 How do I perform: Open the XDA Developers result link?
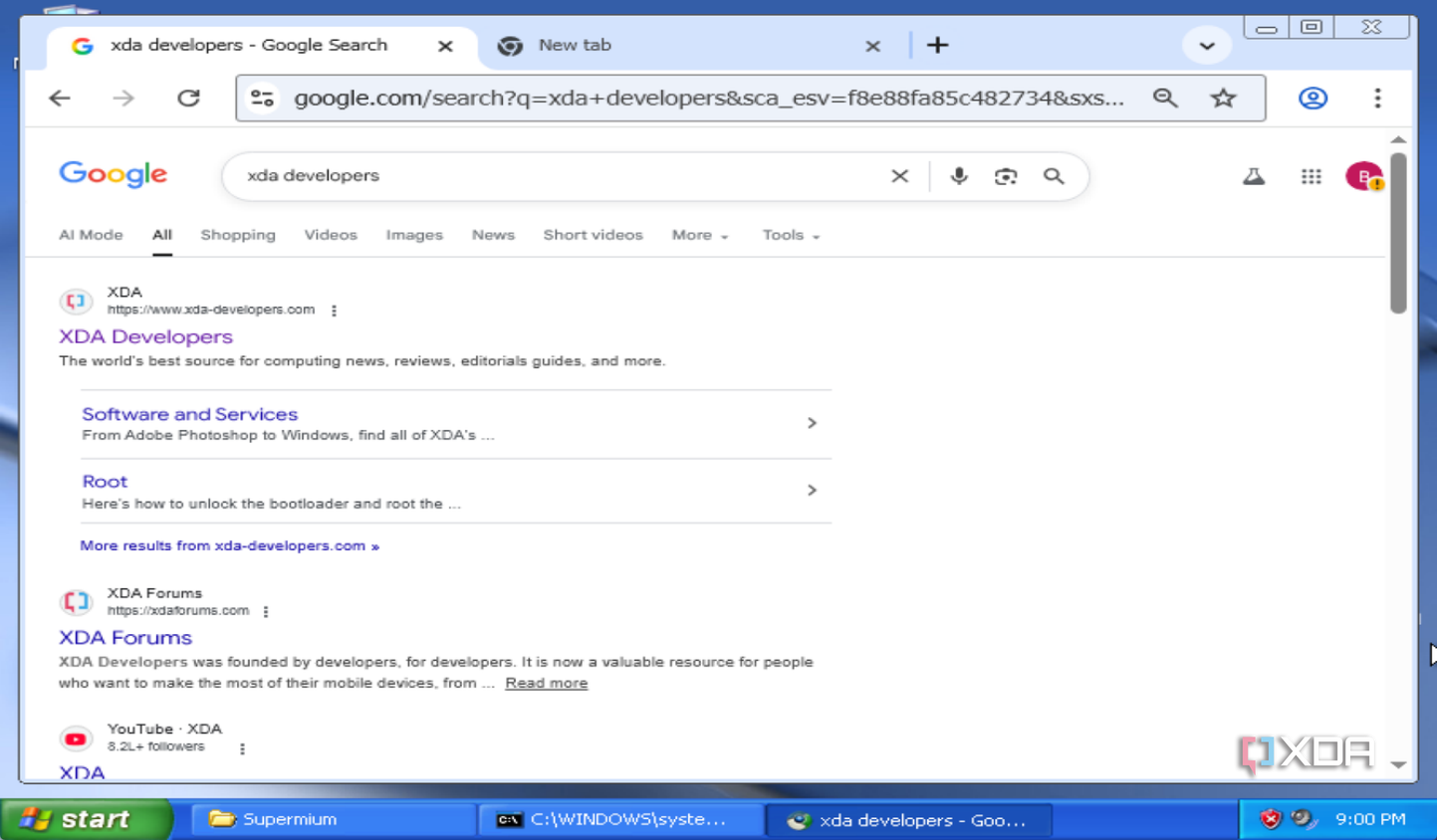point(145,336)
